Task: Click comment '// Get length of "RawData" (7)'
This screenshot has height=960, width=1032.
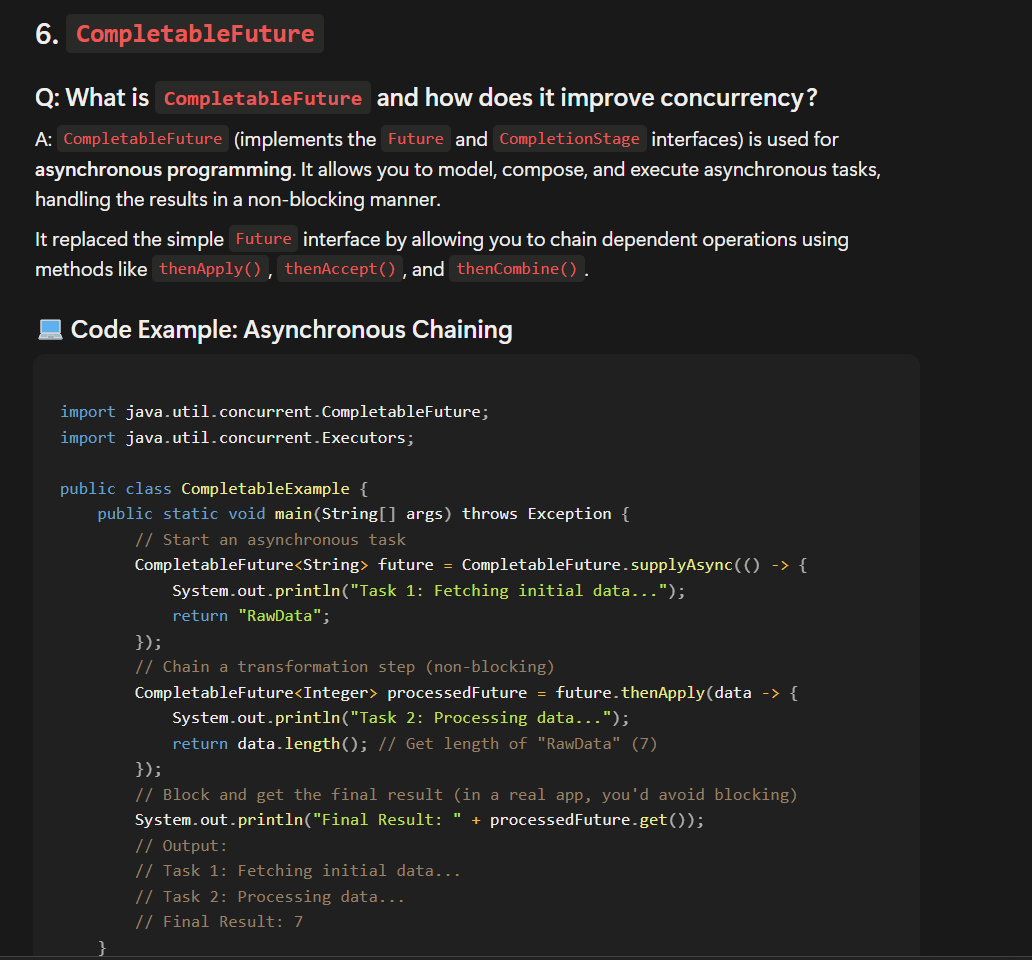Action: [518, 744]
